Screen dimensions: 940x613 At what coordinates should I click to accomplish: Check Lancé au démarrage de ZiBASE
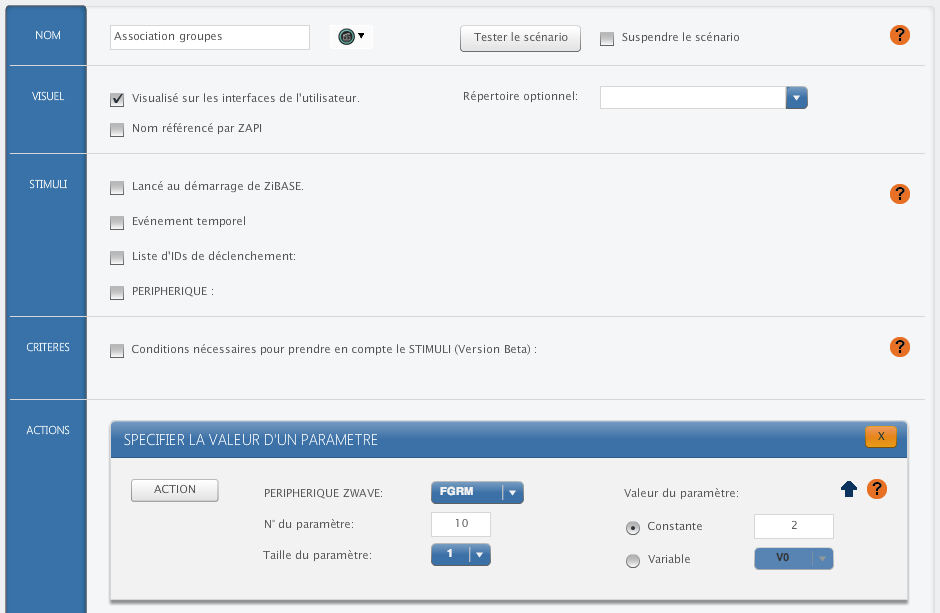coord(117,188)
